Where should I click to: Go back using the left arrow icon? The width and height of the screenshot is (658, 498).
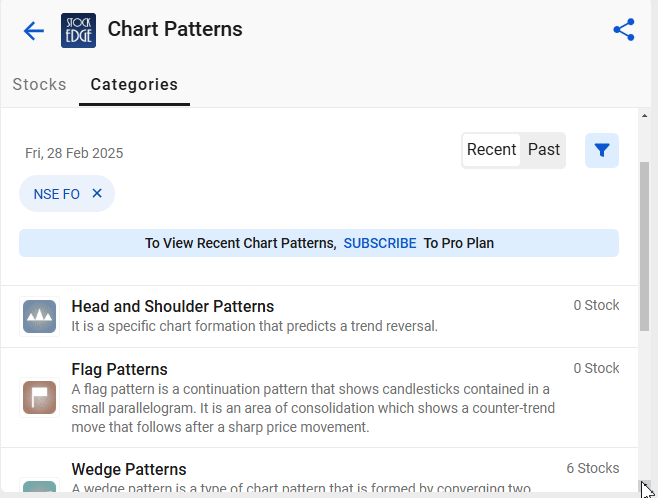pyautogui.click(x=34, y=31)
